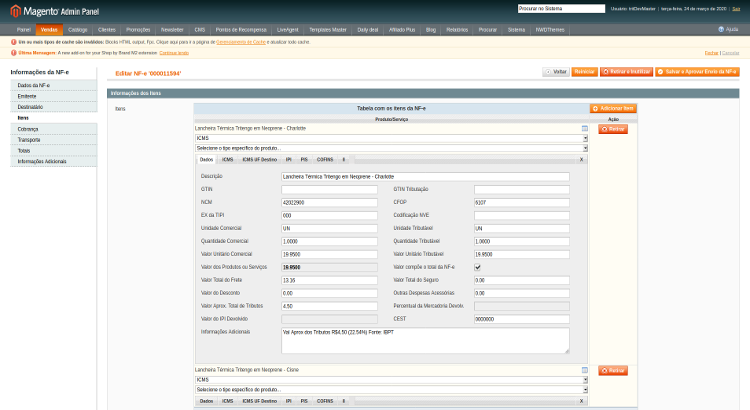This screenshot has height=410, width=750.
Task: Click 'Retirar e Inutilizar' button
Action: (627, 72)
